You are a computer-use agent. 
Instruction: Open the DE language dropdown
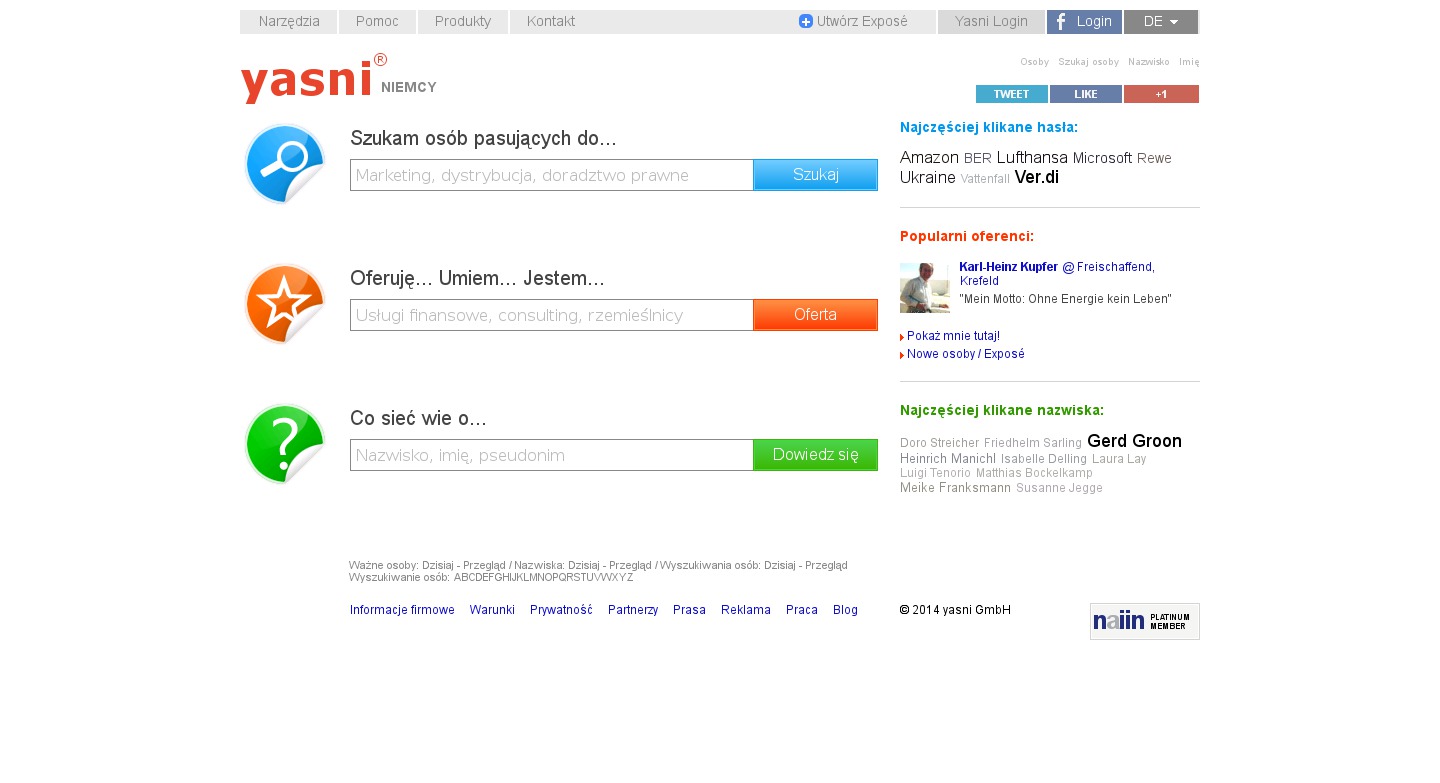(1161, 22)
